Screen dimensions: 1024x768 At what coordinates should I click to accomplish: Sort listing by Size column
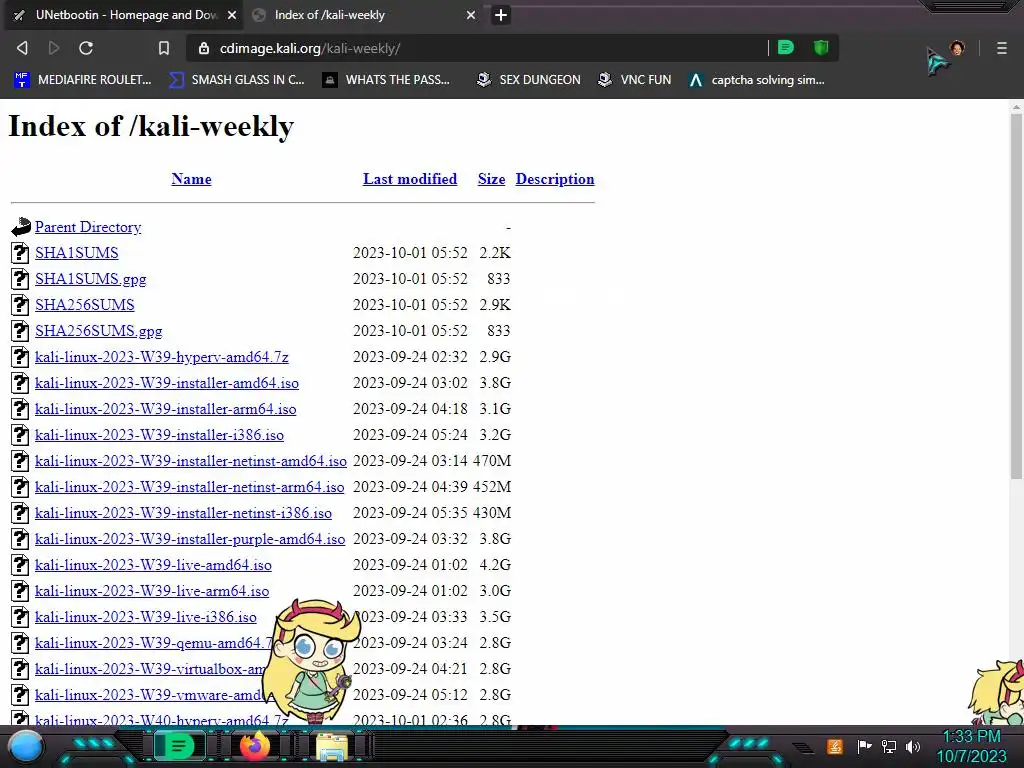(x=491, y=179)
